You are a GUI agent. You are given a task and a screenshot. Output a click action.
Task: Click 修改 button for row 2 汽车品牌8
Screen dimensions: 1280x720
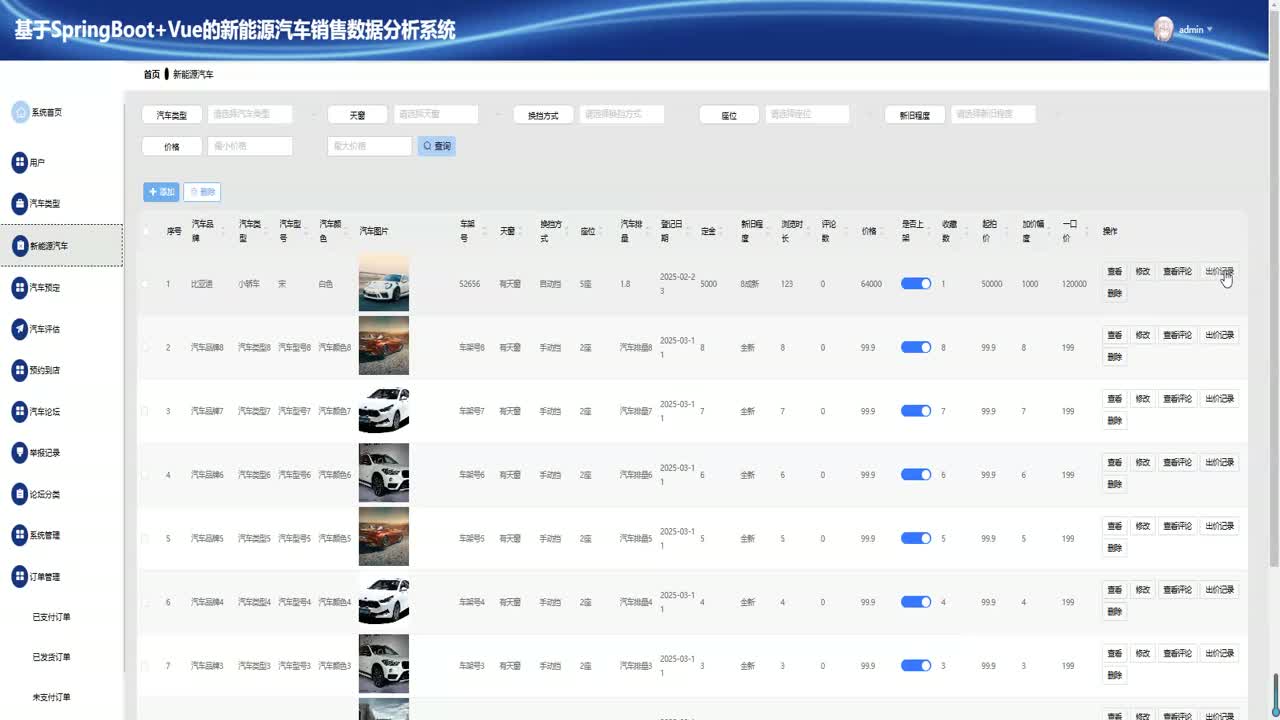click(x=1143, y=335)
